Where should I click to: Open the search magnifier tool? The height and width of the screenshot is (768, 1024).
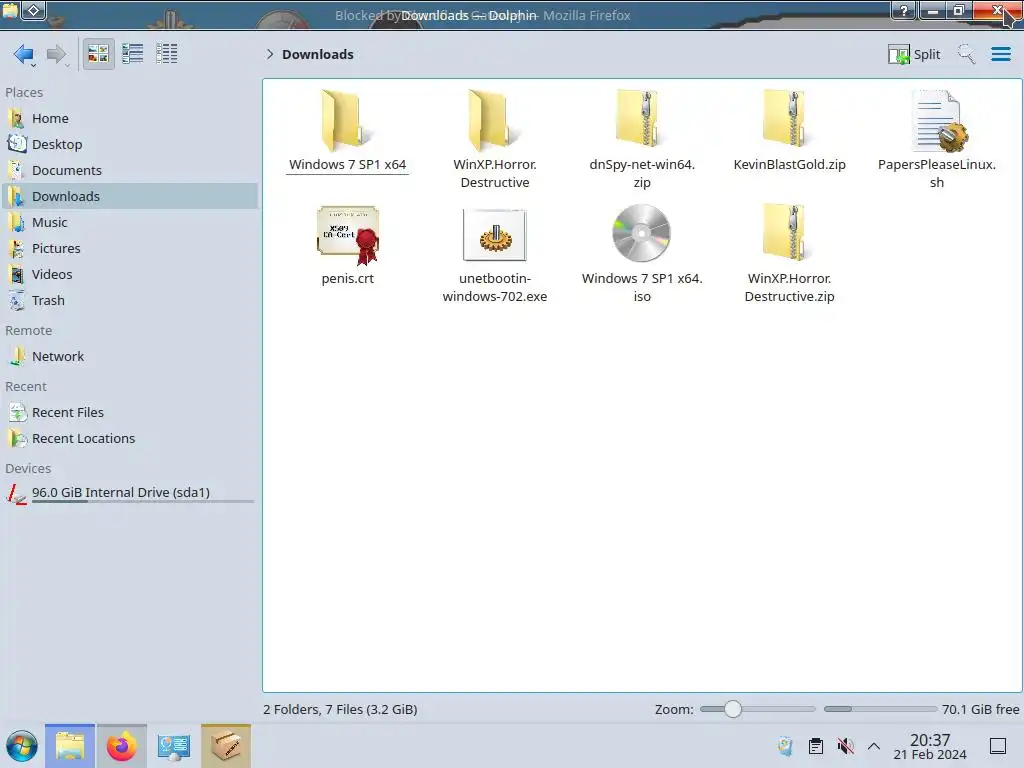(967, 54)
